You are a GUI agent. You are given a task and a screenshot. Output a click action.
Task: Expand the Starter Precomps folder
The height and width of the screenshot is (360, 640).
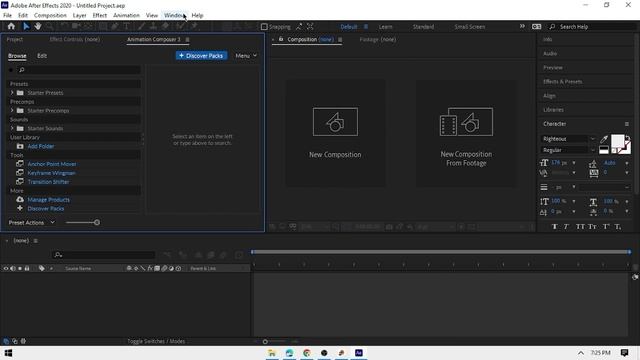click(12, 110)
